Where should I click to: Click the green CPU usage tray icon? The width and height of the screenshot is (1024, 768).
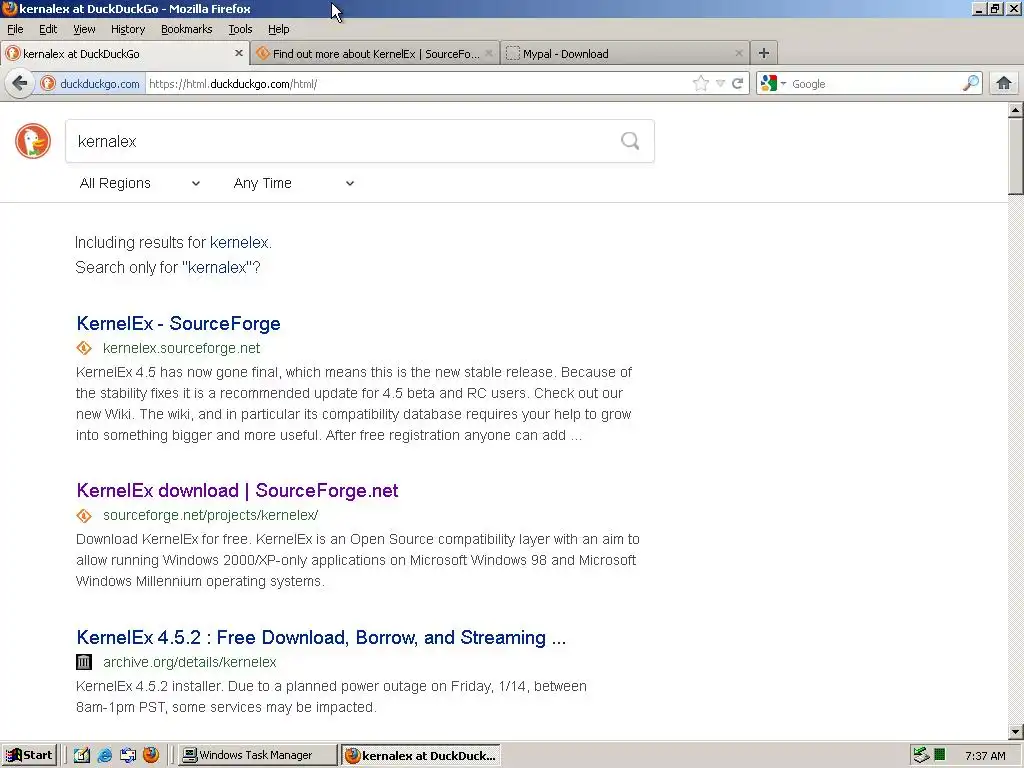pyautogui.click(x=939, y=755)
